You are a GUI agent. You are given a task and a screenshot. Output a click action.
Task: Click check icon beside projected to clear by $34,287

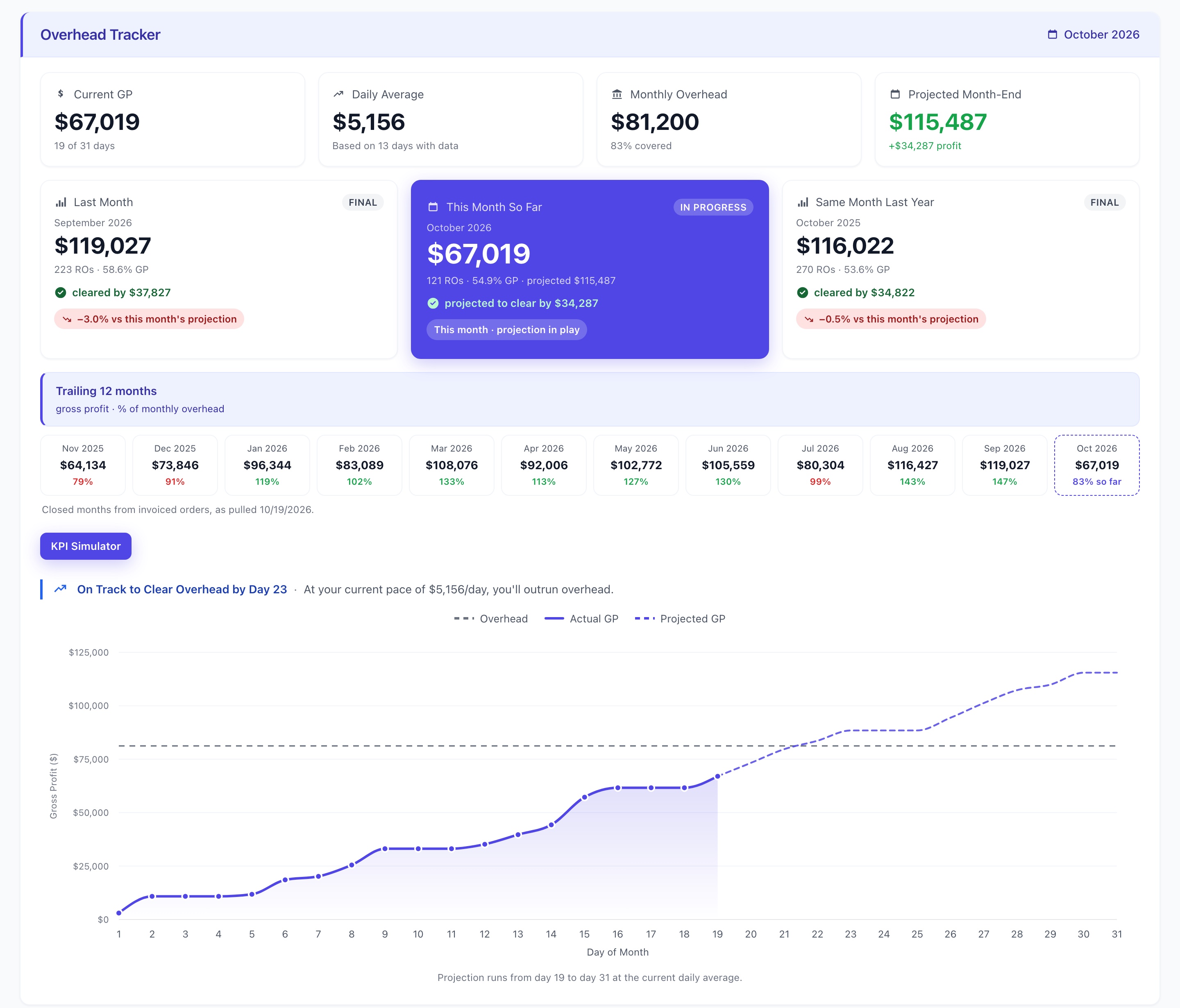(433, 304)
